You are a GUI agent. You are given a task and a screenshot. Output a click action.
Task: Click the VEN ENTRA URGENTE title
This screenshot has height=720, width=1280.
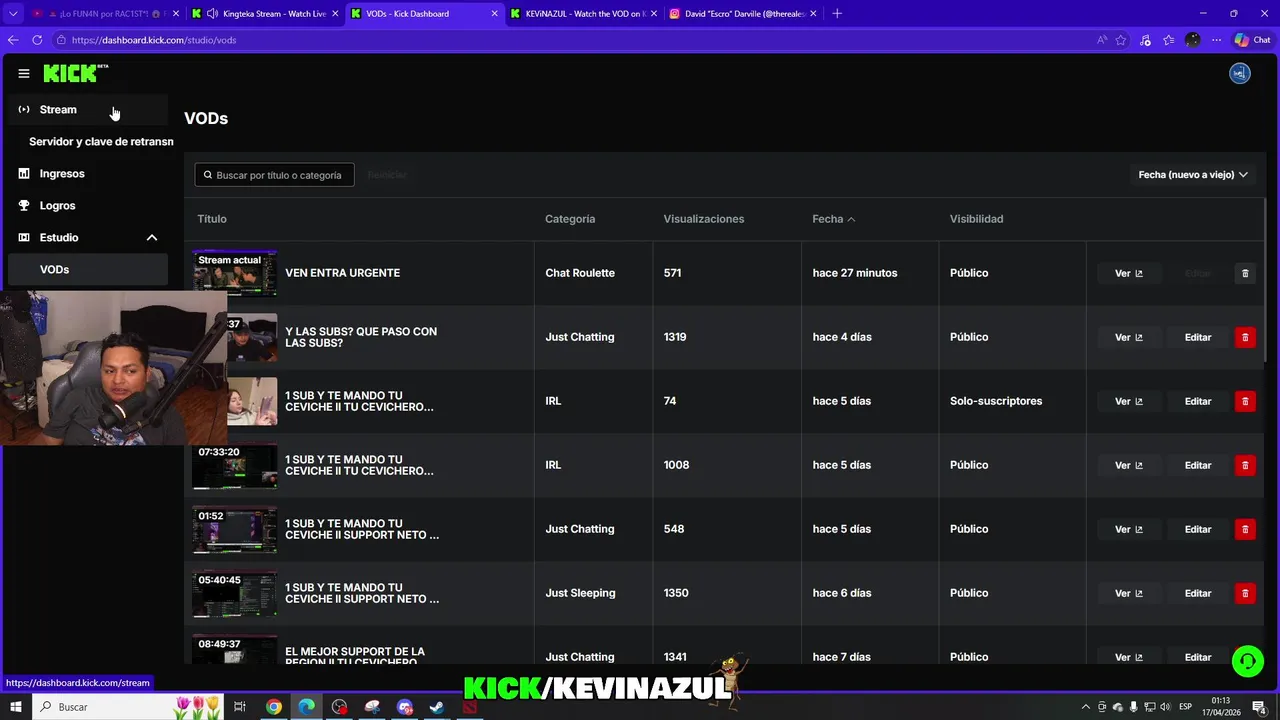[342, 273]
